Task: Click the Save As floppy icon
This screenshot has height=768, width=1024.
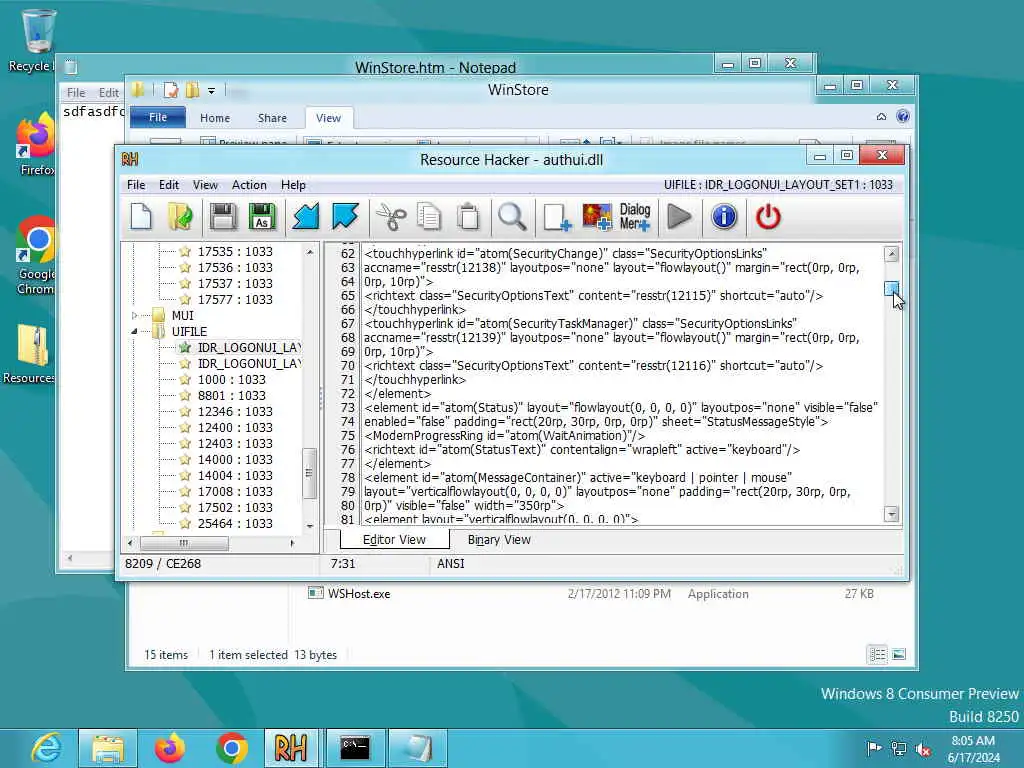Action: (263, 217)
